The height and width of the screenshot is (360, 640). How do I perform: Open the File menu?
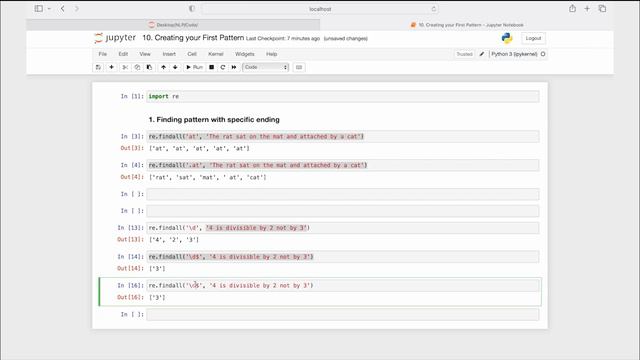pyautogui.click(x=102, y=54)
